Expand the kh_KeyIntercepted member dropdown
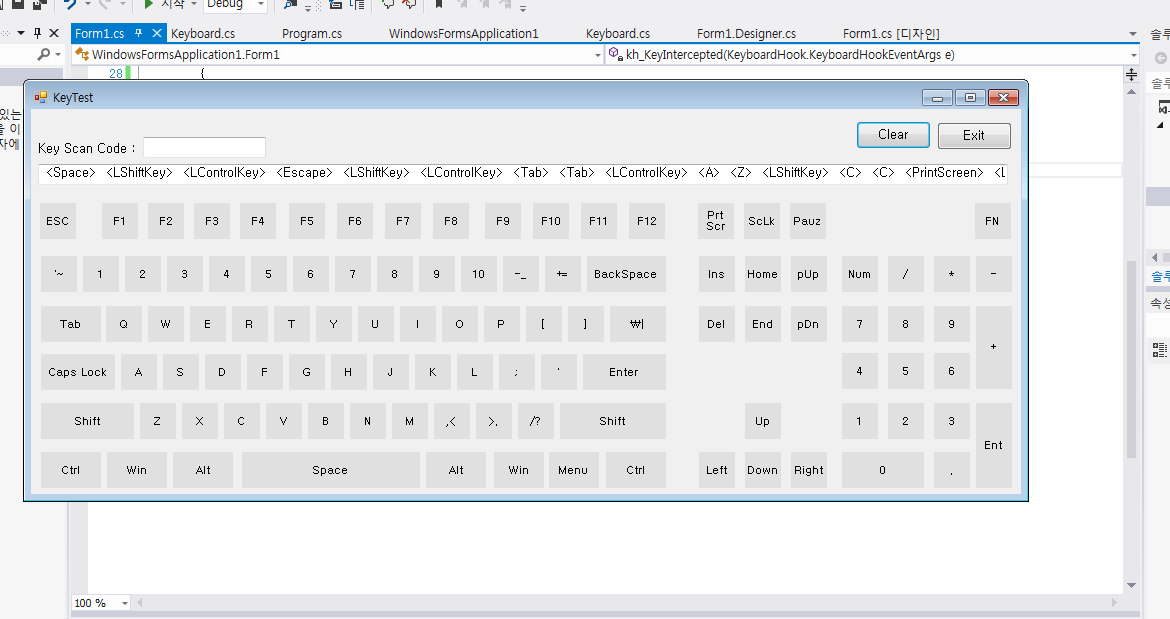The height and width of the screenshot is (619, 1170). coord(1133,54)
